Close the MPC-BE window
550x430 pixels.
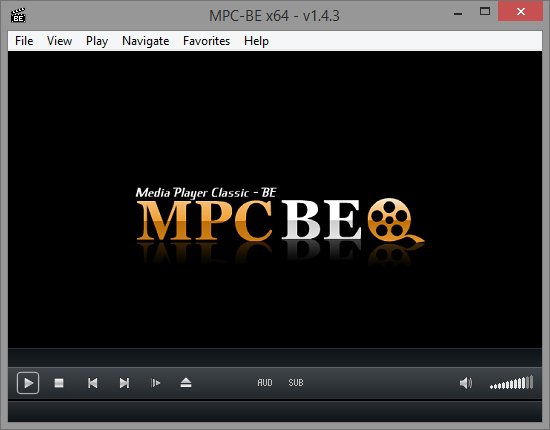tap(521, 12)
